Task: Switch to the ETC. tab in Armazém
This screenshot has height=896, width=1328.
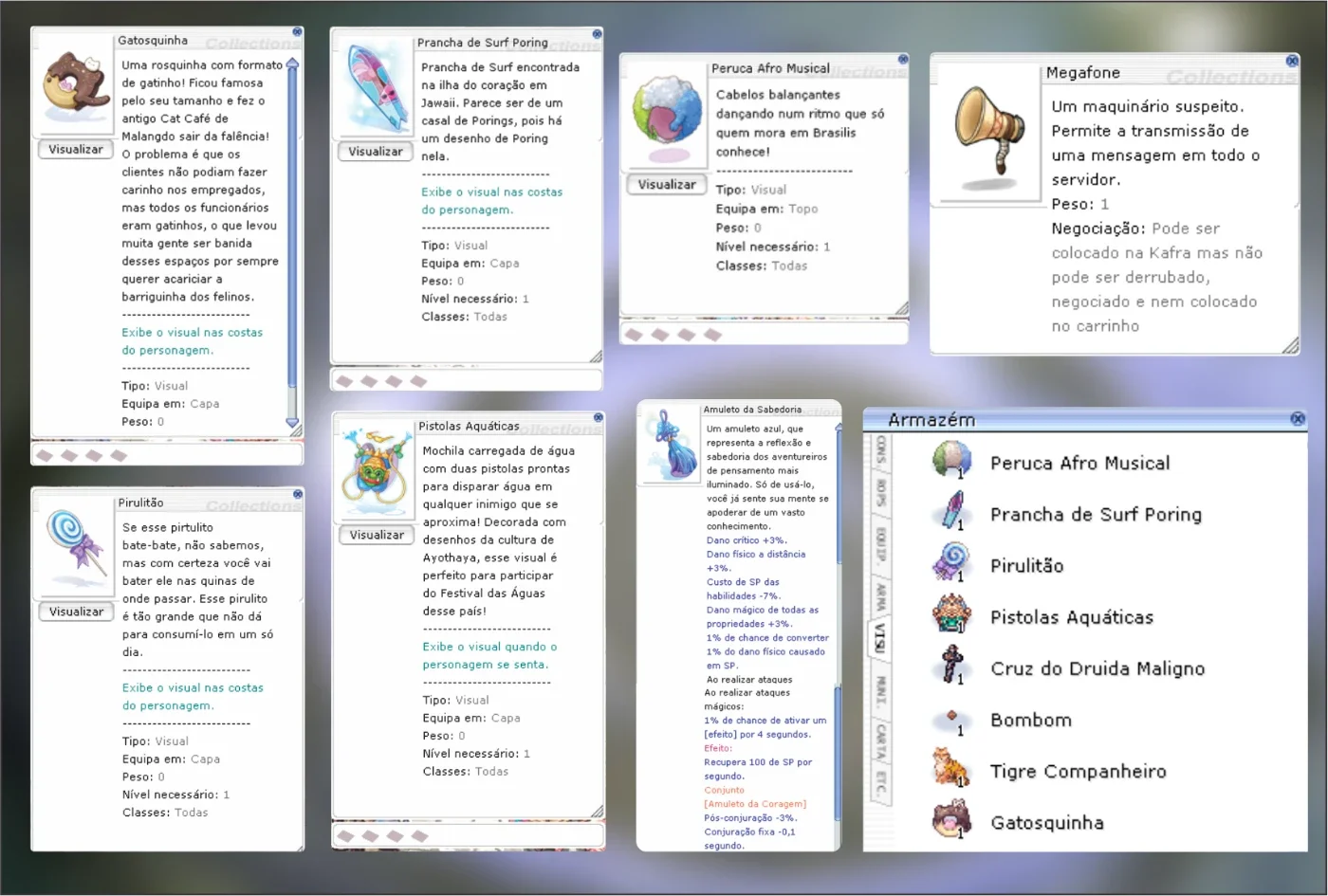Action: tap(880, 784)
